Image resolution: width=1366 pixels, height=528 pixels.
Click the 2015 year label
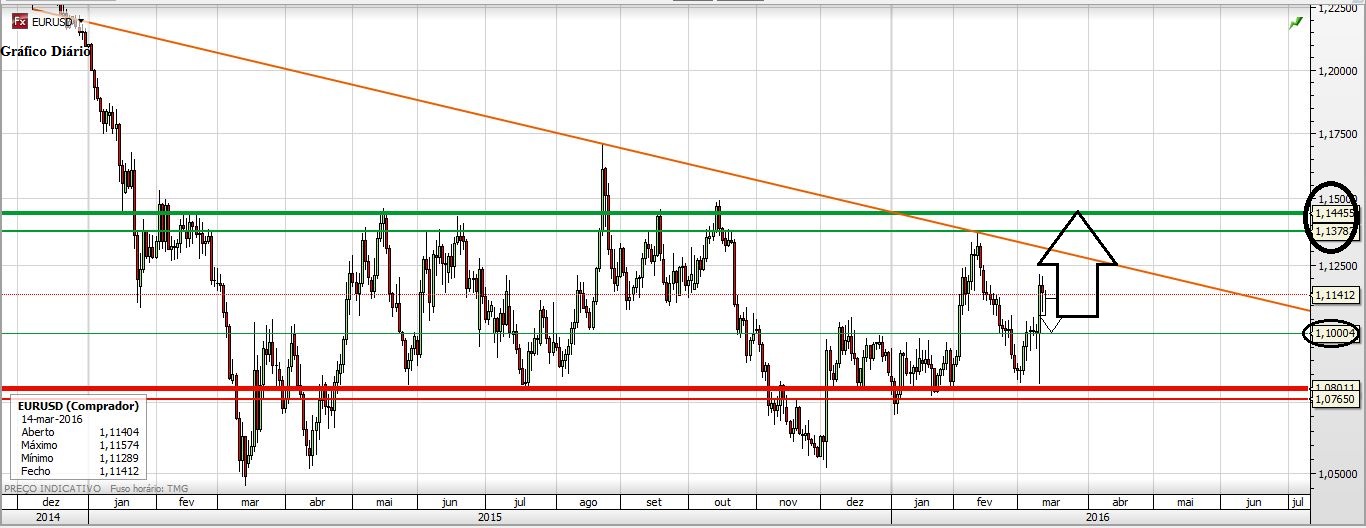[490, 518]
